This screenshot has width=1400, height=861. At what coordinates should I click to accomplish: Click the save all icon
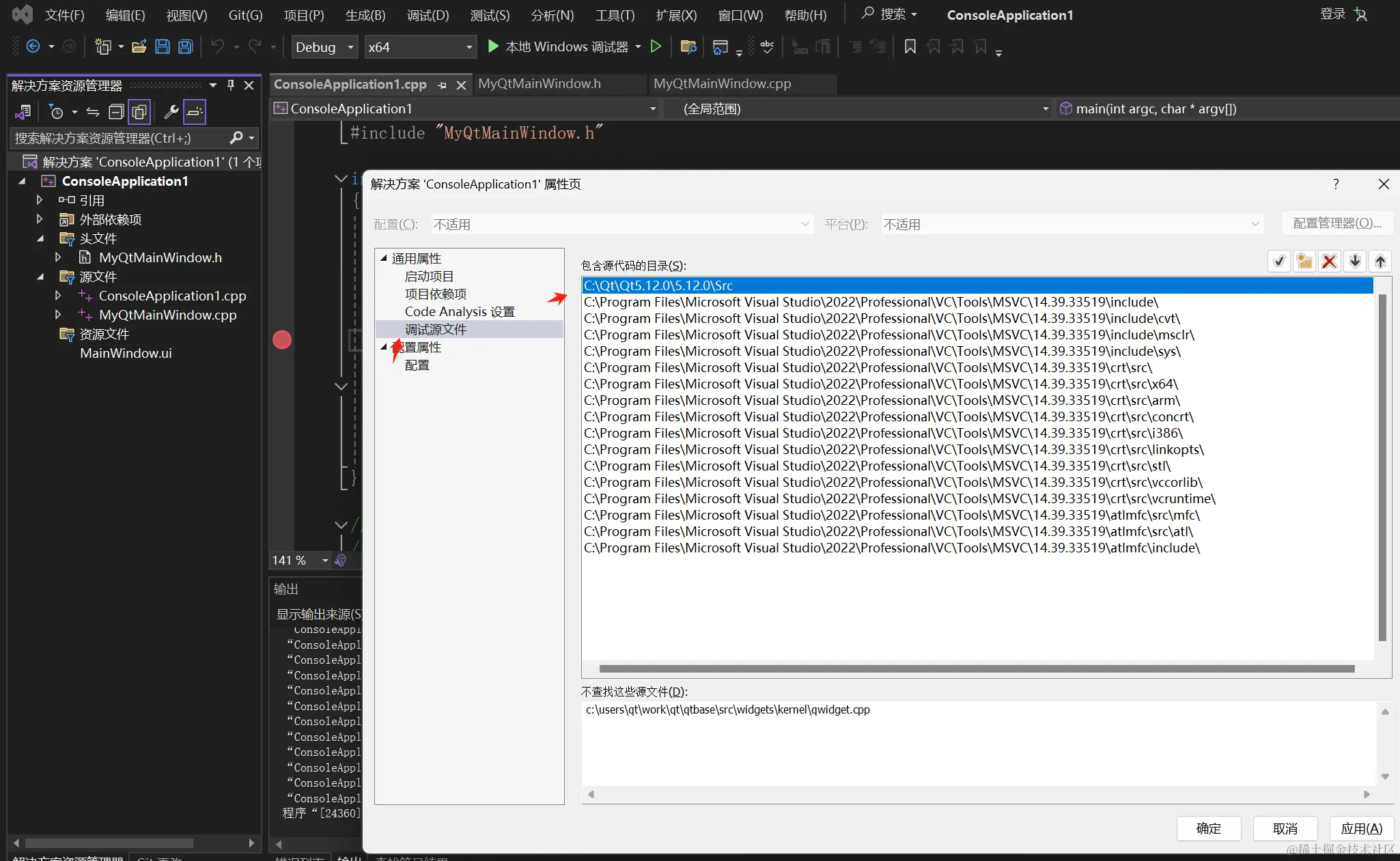coord(186,46)
